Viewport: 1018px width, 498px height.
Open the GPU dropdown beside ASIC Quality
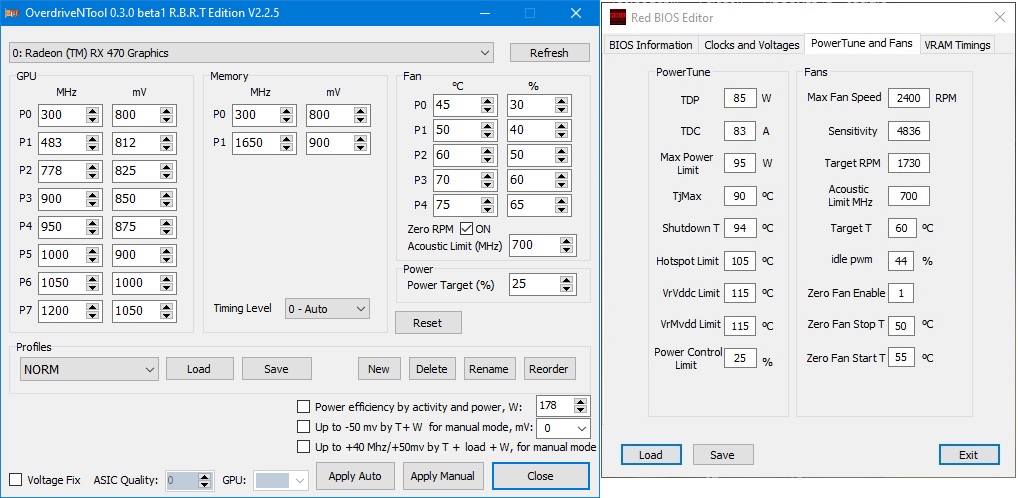click(280, 480)
